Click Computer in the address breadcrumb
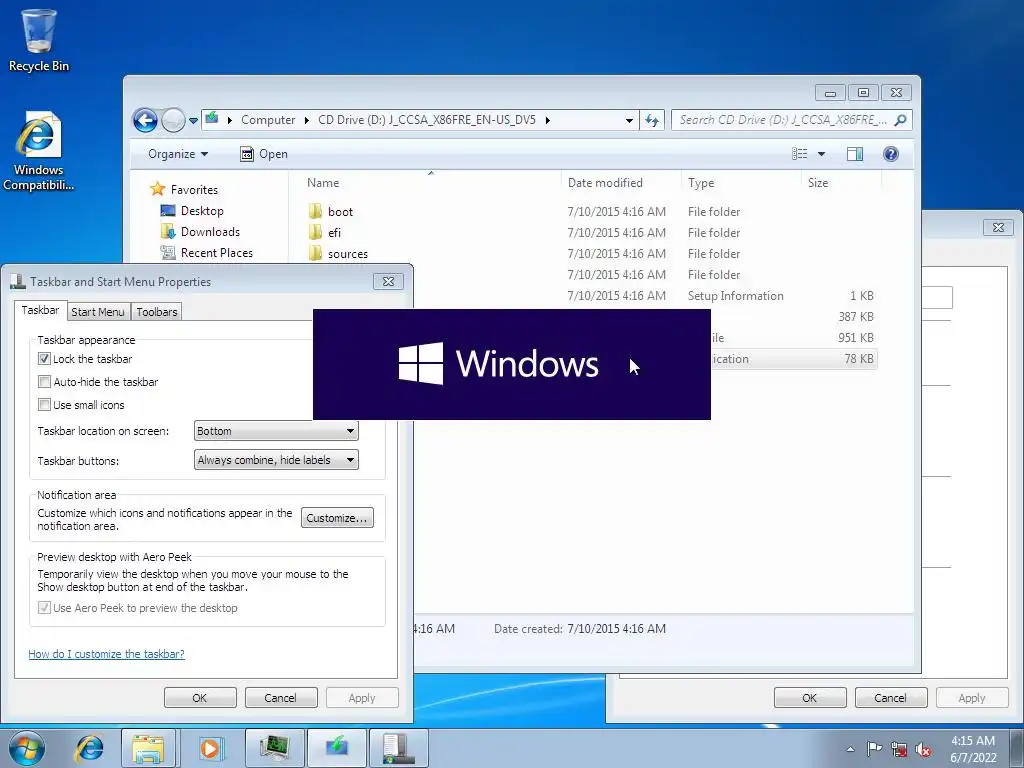Viewport: 1024px width, 768px height. (x=268, y=120)
